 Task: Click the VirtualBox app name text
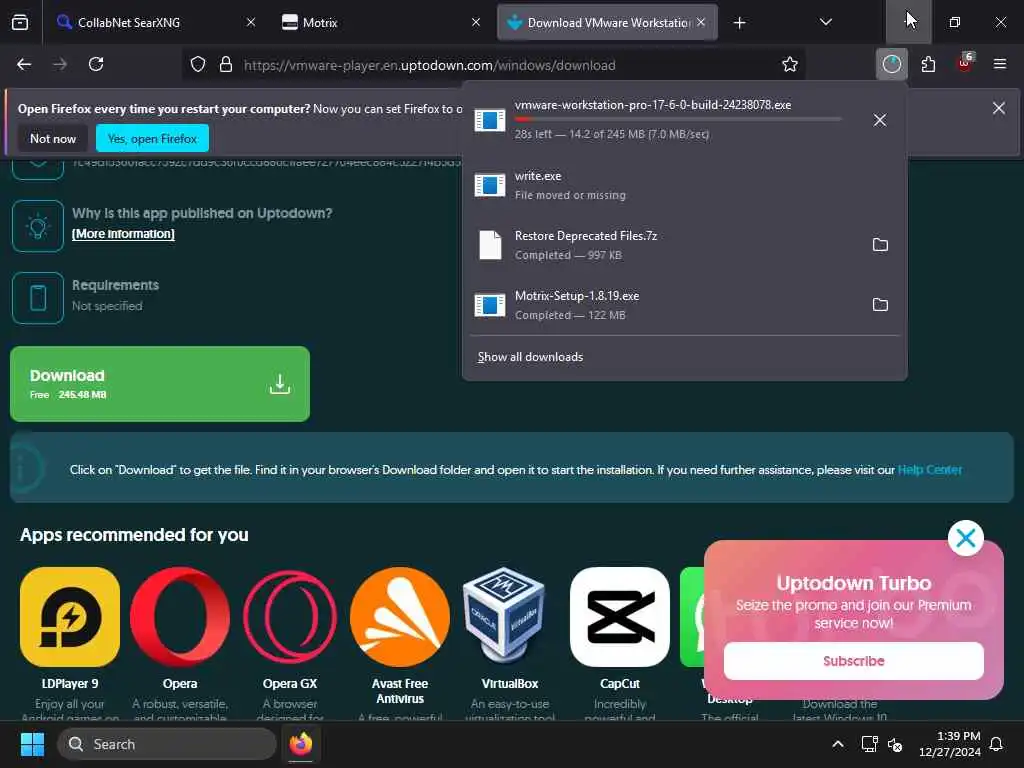pos(509,684)
